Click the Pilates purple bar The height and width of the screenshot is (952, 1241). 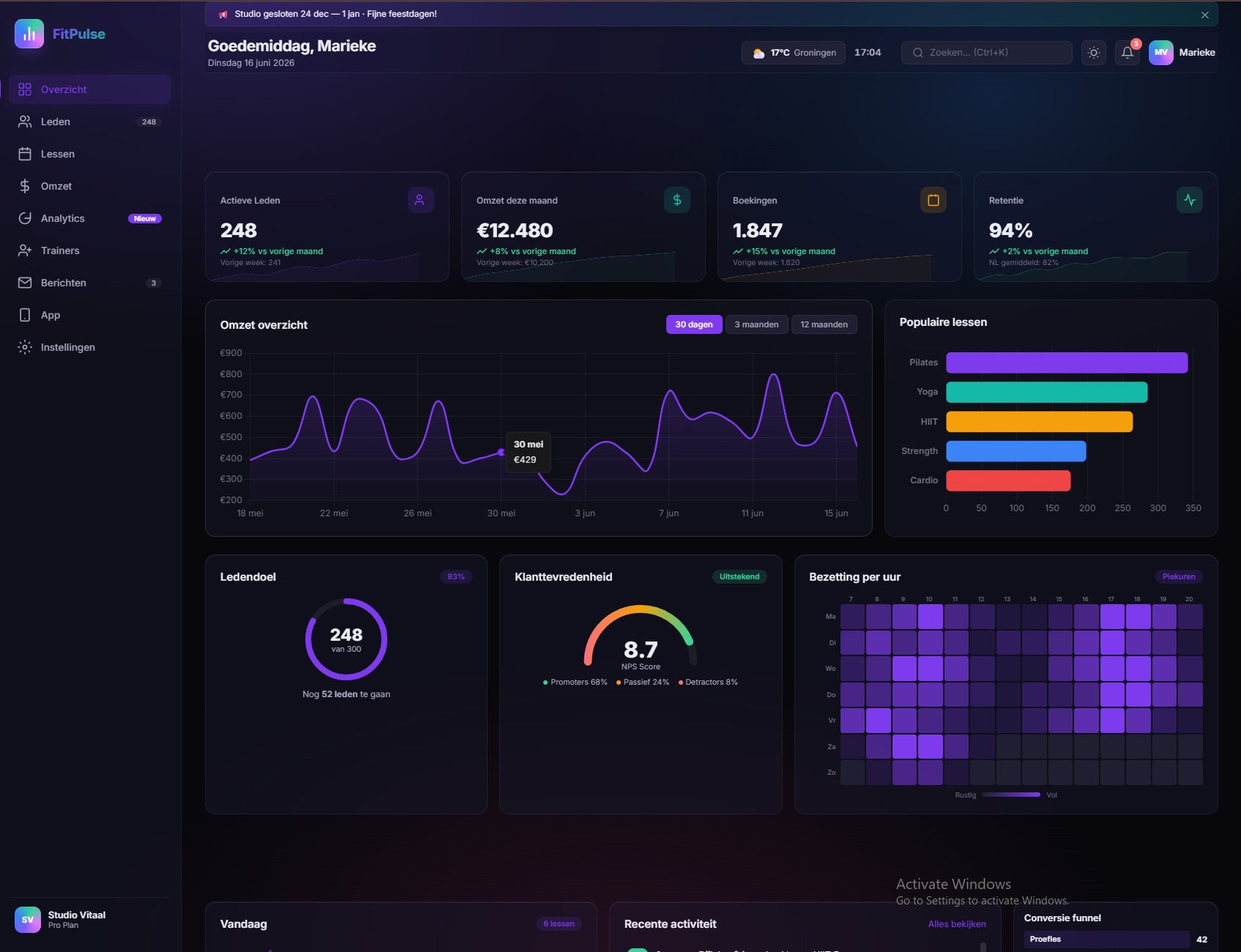coord(1067,362)
